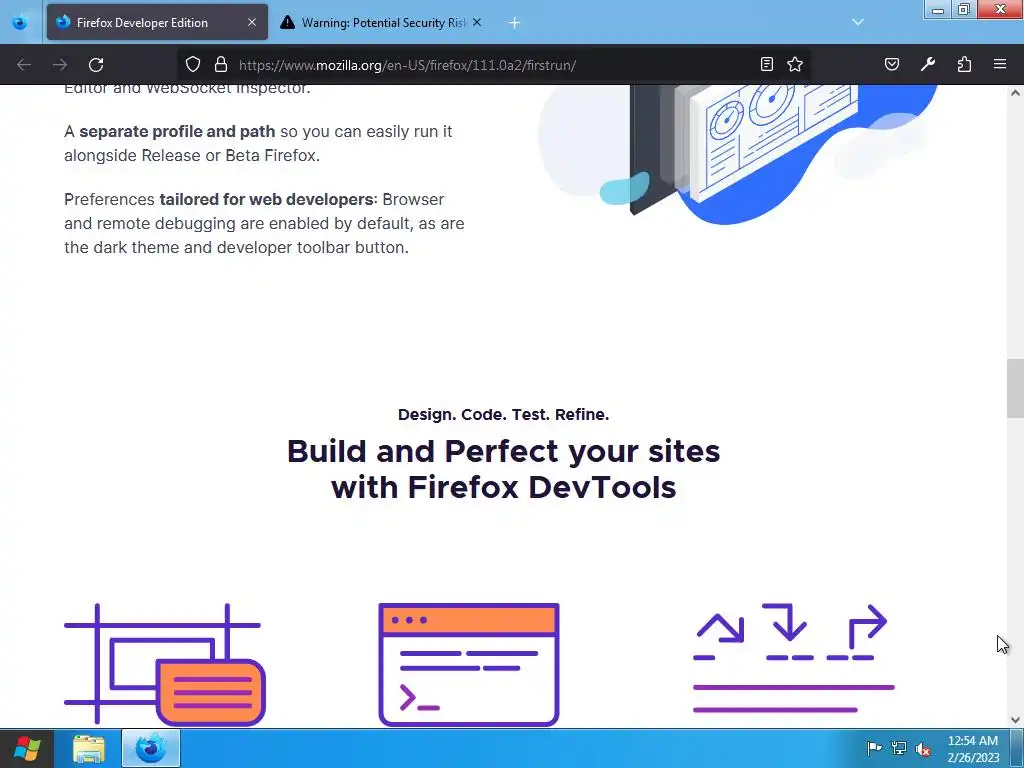Close the Potential Security Risk warning tab
1024x768 pixels.
(x=477, y=22)
